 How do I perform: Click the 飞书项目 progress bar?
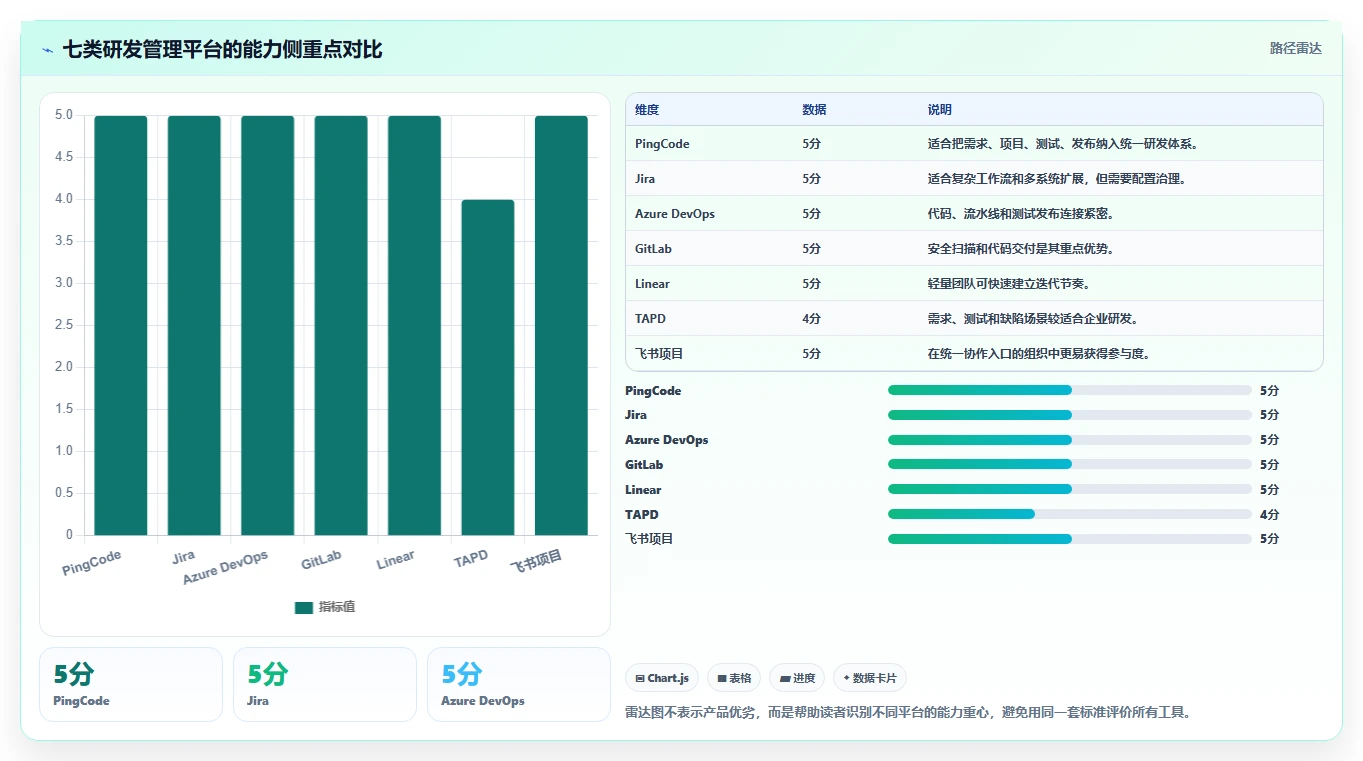1070,539
